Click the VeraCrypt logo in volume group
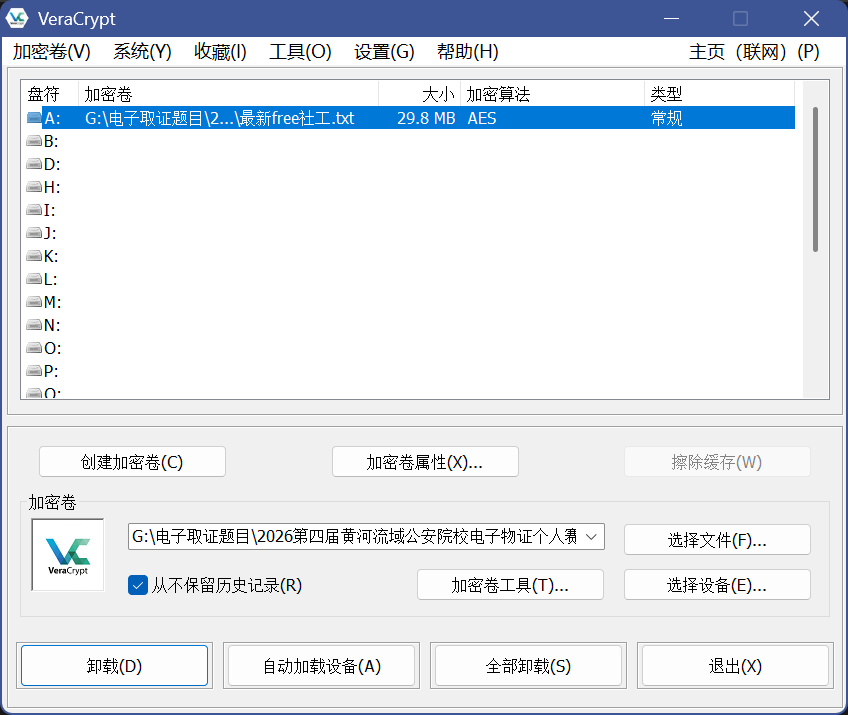Screen dimensions: 848x715 point(68,555)
